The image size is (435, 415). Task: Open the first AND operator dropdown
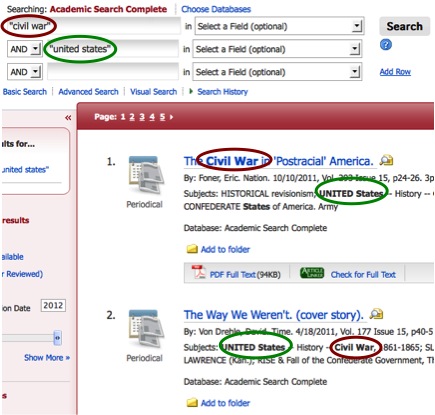tap(25, 49)
